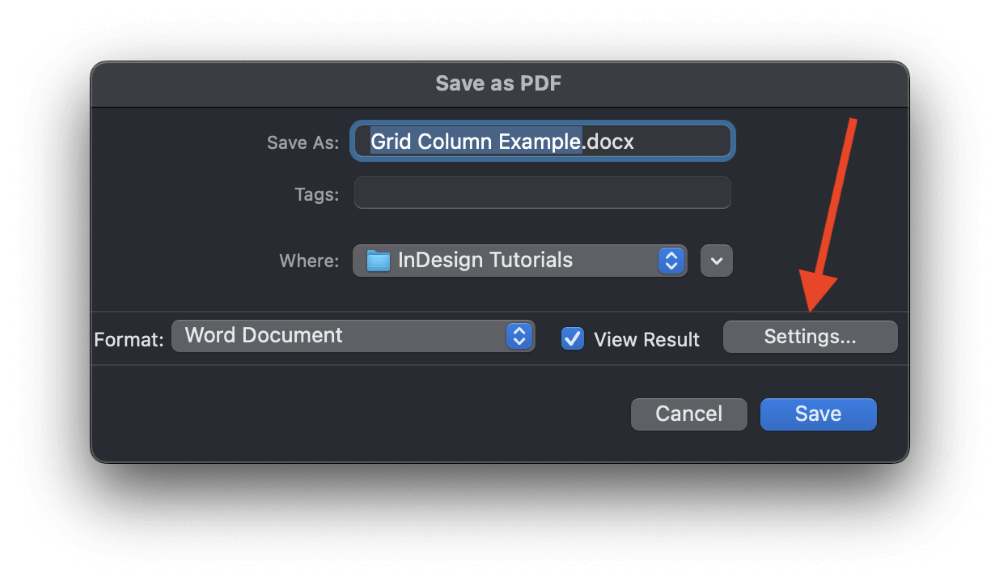The image size is (1000, 583).
Task: Toggle the View Result label text
Action: pyautogui.click(x=646, y=339)
